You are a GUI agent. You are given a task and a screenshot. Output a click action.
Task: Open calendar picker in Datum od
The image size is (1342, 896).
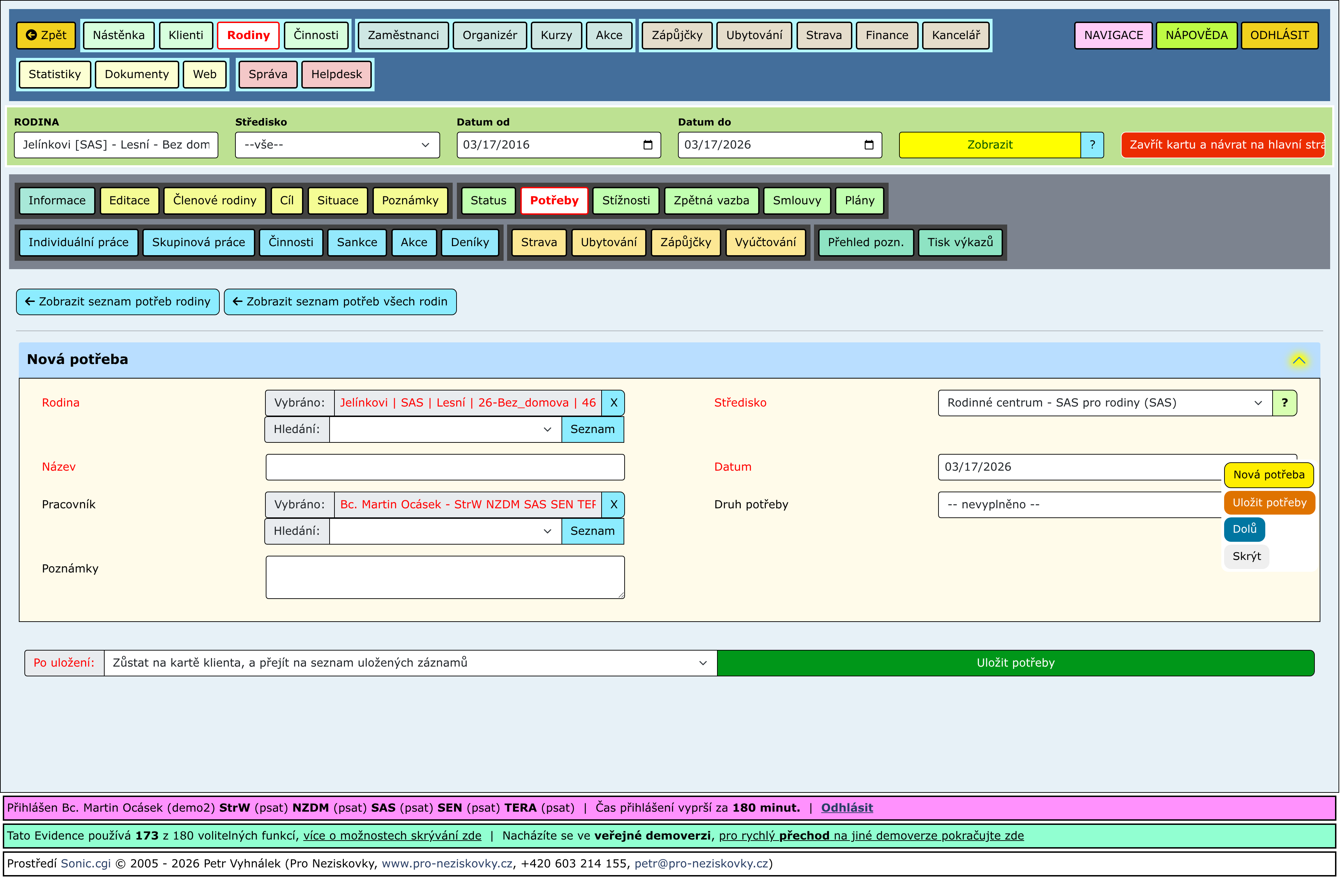pyautogui.click(x=649, y=145)
